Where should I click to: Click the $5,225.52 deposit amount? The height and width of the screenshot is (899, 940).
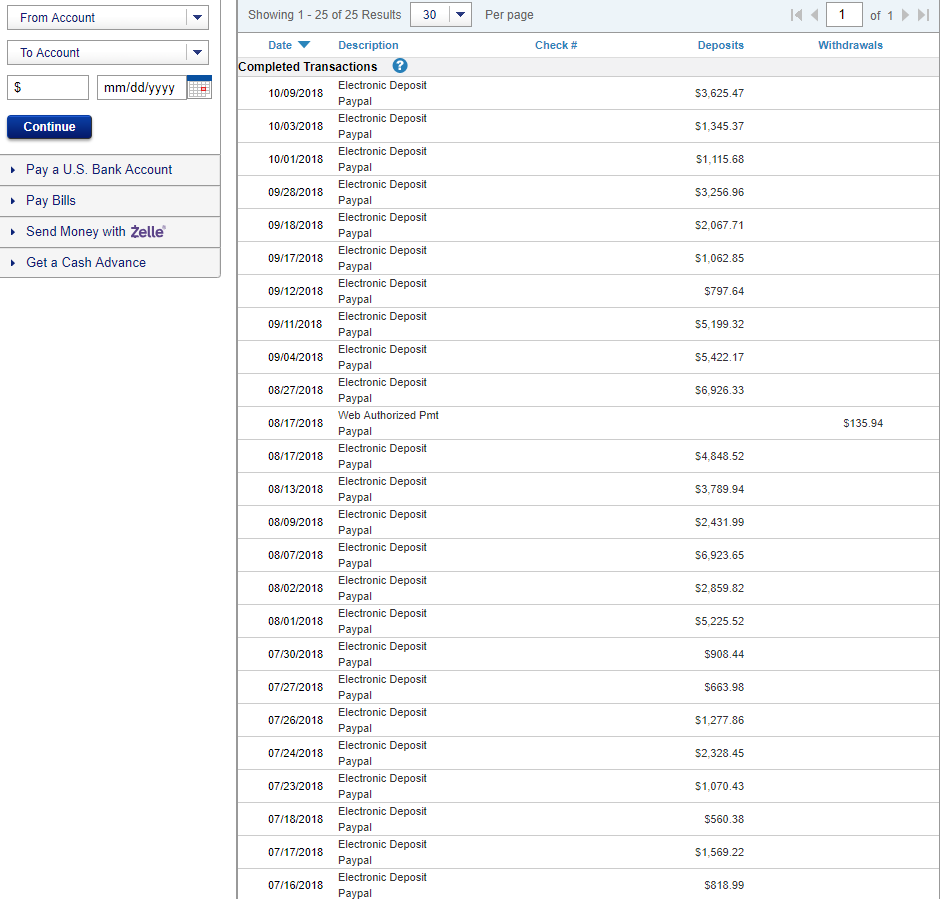719,620
